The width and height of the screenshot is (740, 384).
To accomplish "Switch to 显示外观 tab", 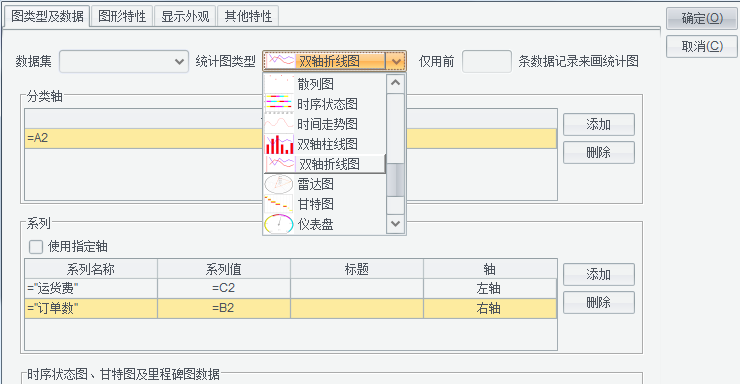I will (185, 16).
